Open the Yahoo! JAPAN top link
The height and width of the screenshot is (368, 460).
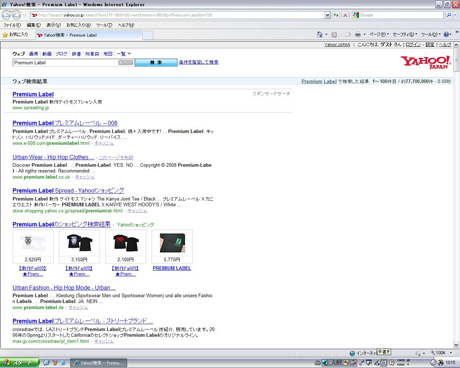(x=337, y=45)
